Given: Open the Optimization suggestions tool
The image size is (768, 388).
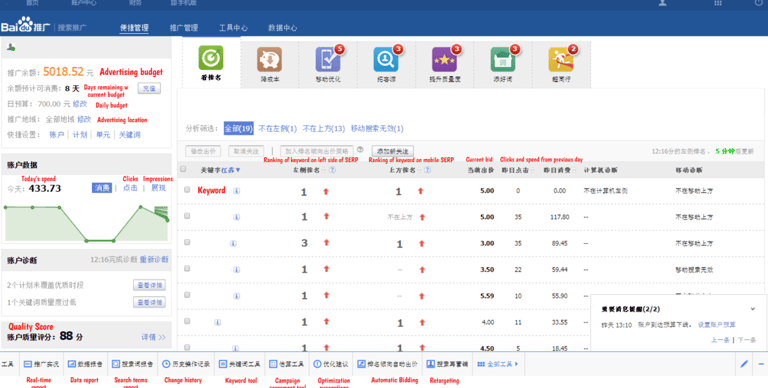Looking at the screenshot, I should click(x=331, y=364).
